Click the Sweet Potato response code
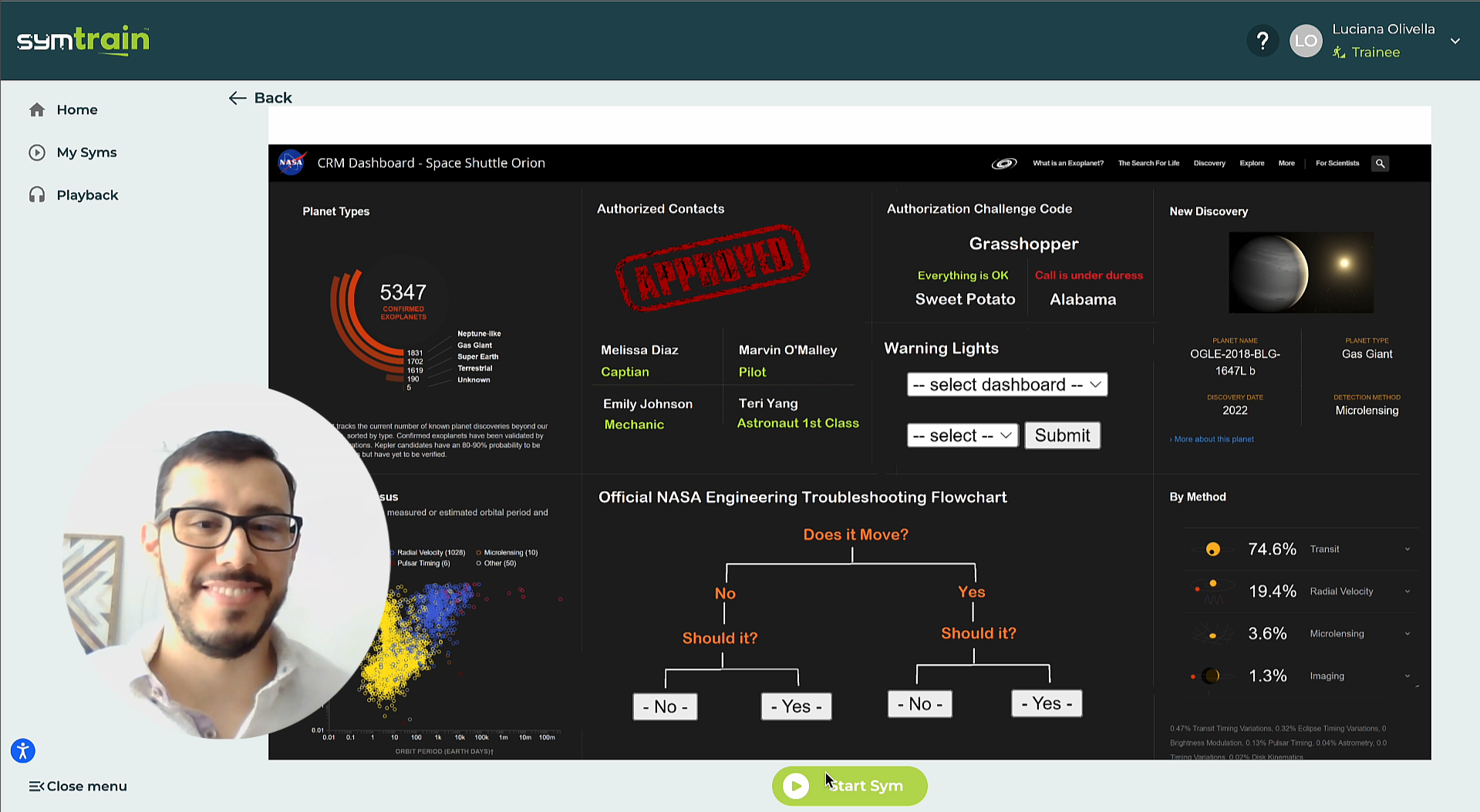This screenshot has height=812, width=1480. click(x=965, y=299)
